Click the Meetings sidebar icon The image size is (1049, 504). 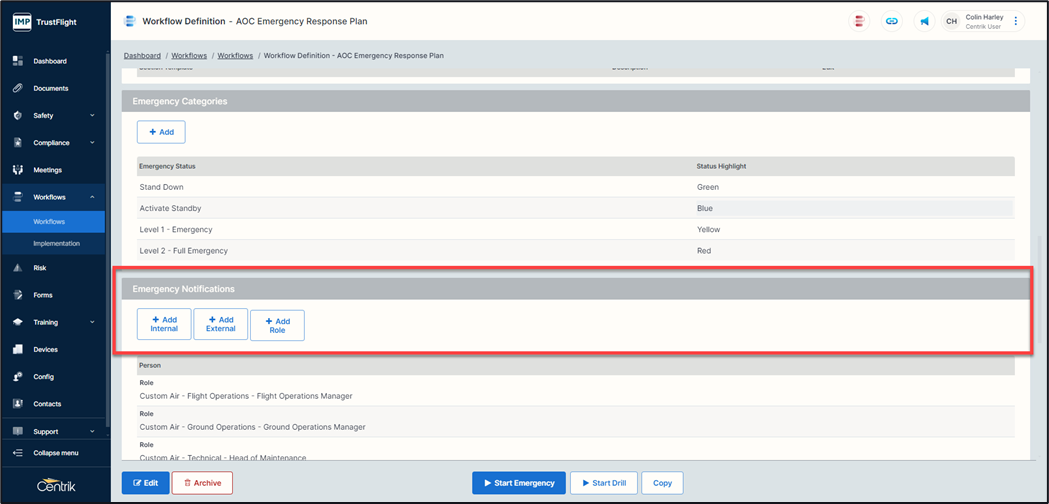pyautogui.click(x=18, y=170)
